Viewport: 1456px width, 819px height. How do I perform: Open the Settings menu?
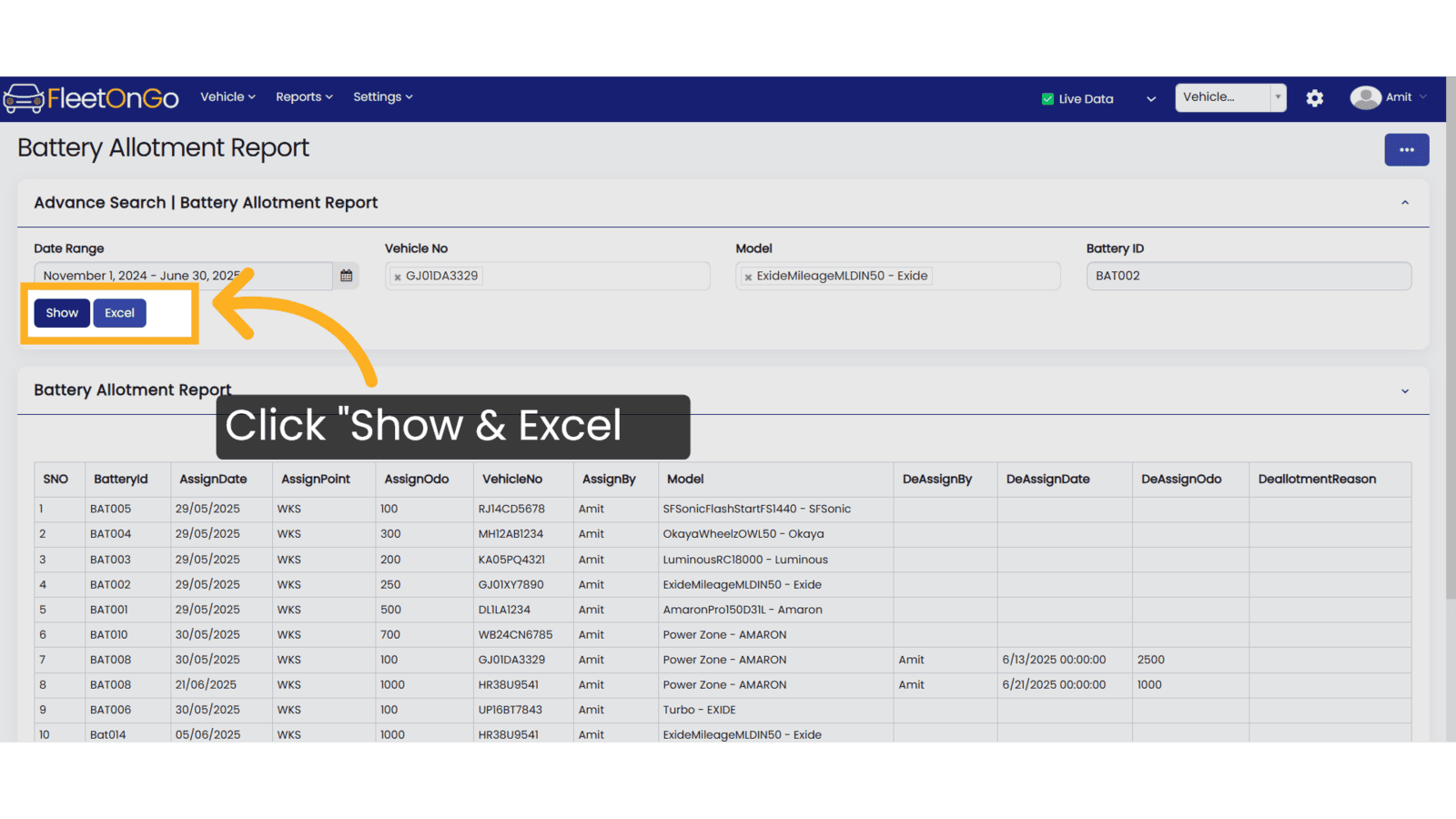(x=383, y=96)
